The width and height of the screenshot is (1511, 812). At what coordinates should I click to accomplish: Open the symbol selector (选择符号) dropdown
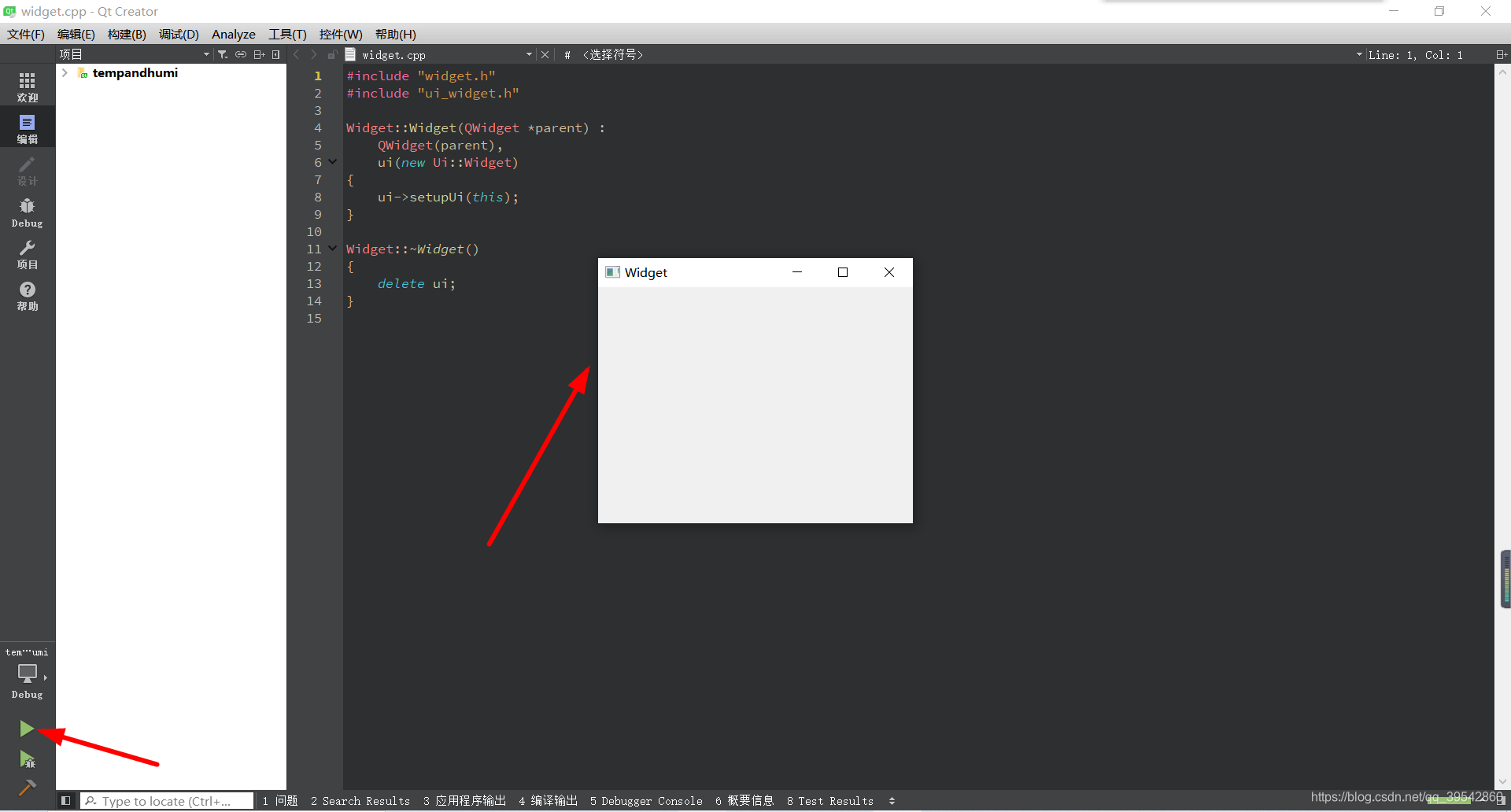[x=612, y=54]
